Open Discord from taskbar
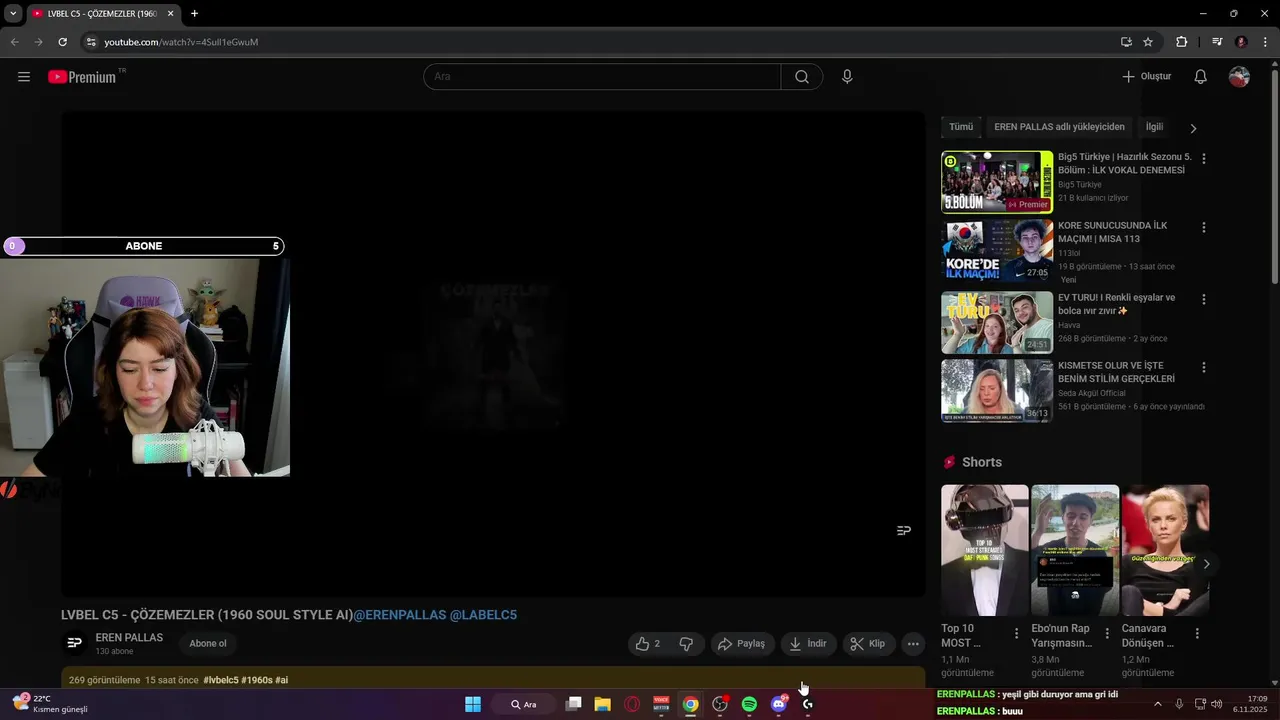The height and width of the screenshot is (720, 1280). pyautogui.click(x=779, y=704)
